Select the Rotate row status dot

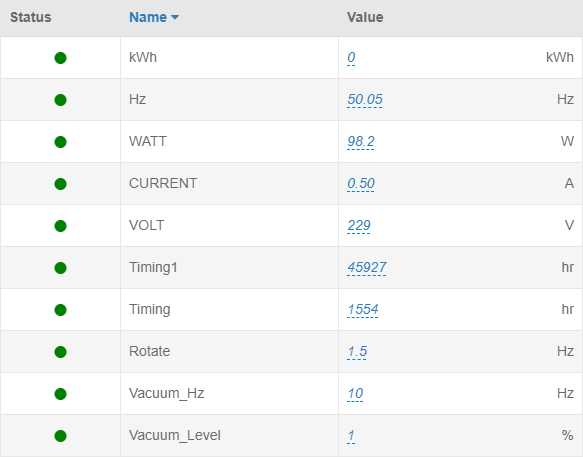[60, 352]
